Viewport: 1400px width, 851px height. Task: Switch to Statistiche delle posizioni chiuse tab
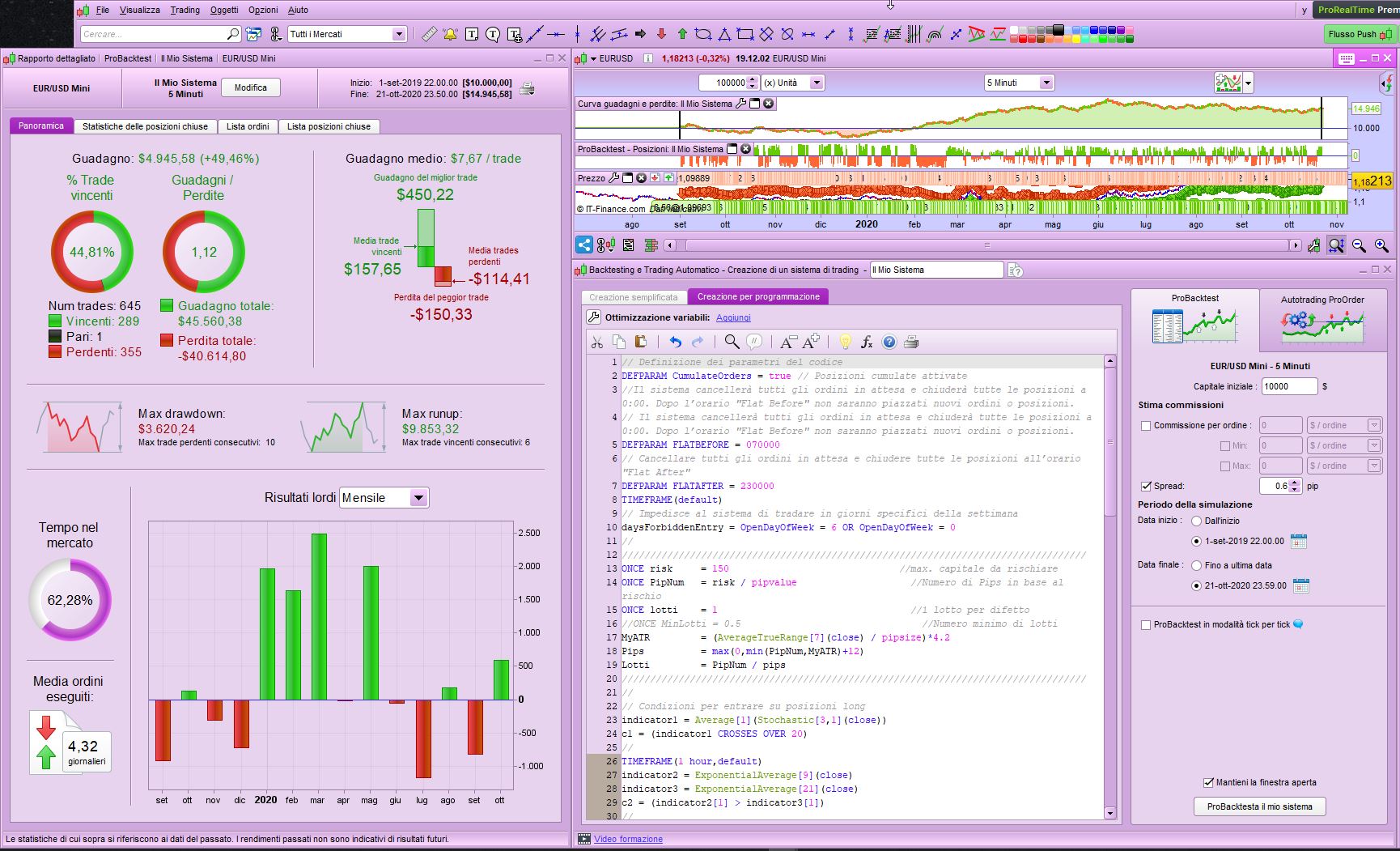click(145, 126)
